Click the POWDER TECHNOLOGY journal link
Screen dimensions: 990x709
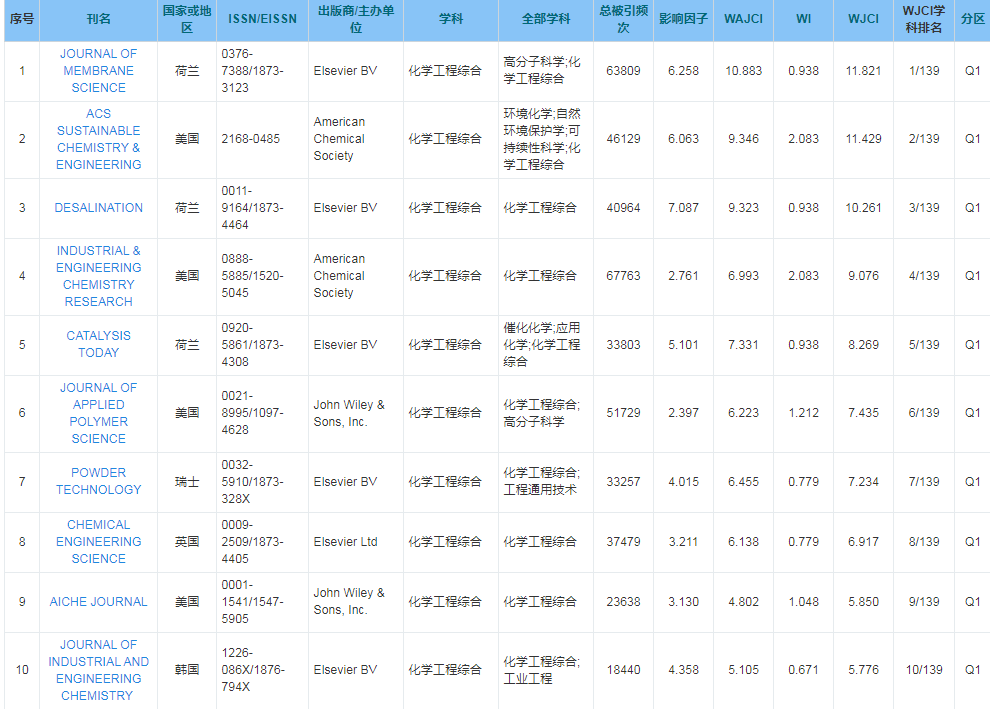coord(98,481)
